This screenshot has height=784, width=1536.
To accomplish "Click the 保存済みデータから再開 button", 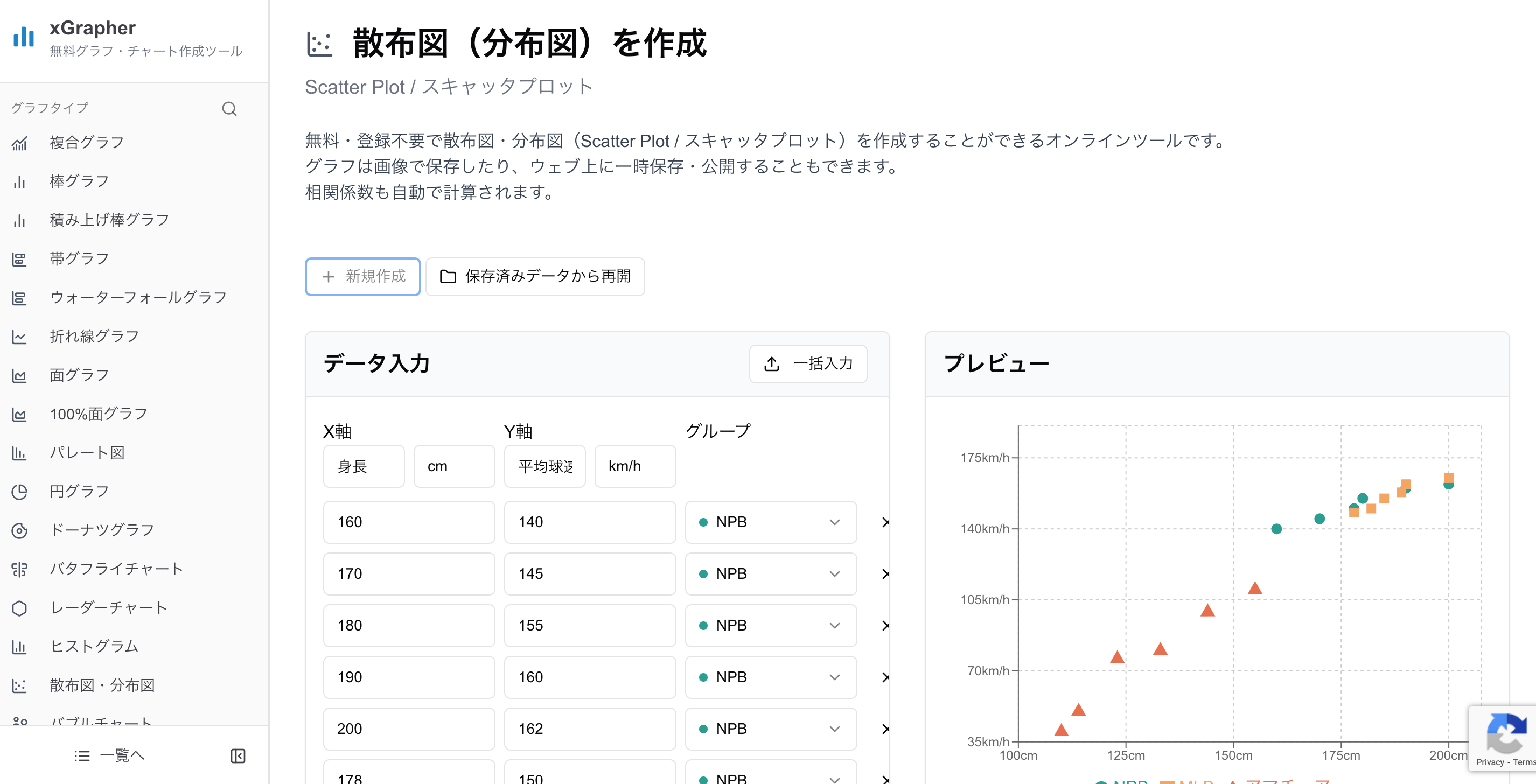I will [x=534, y=276].
